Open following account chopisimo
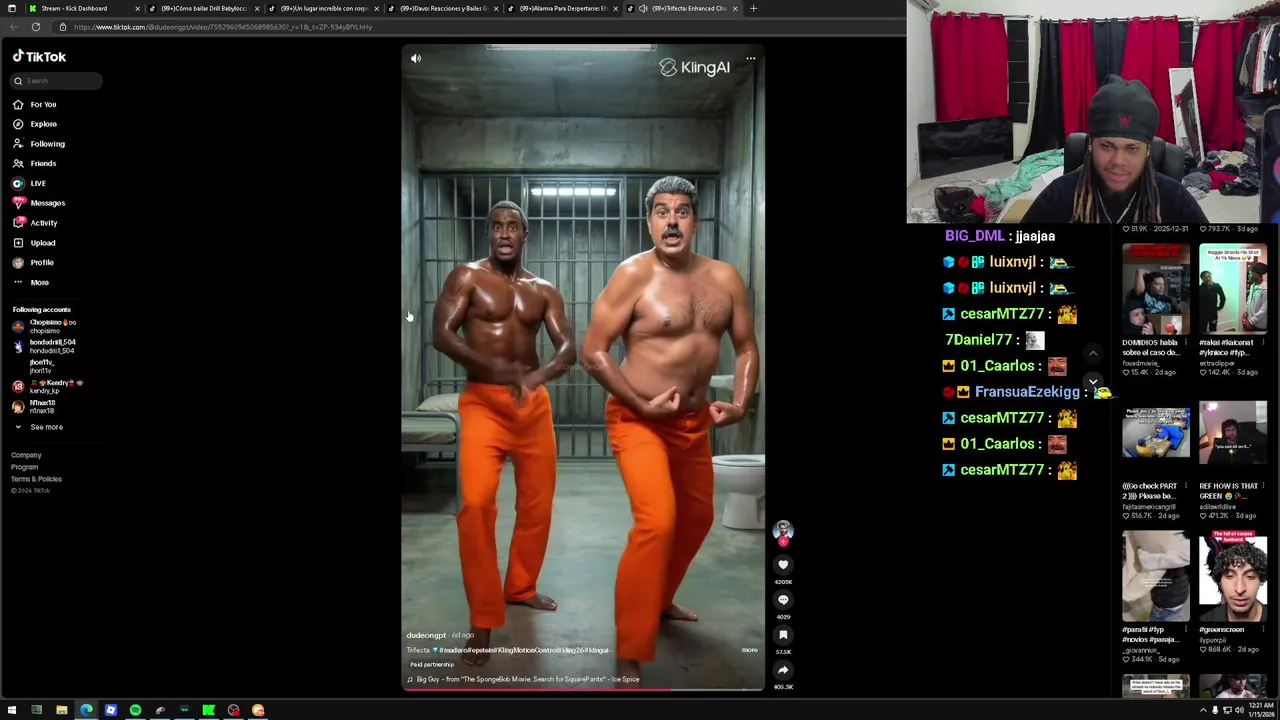The height and width of the screenshot is (720, 1280). click(x=45, y=326)
